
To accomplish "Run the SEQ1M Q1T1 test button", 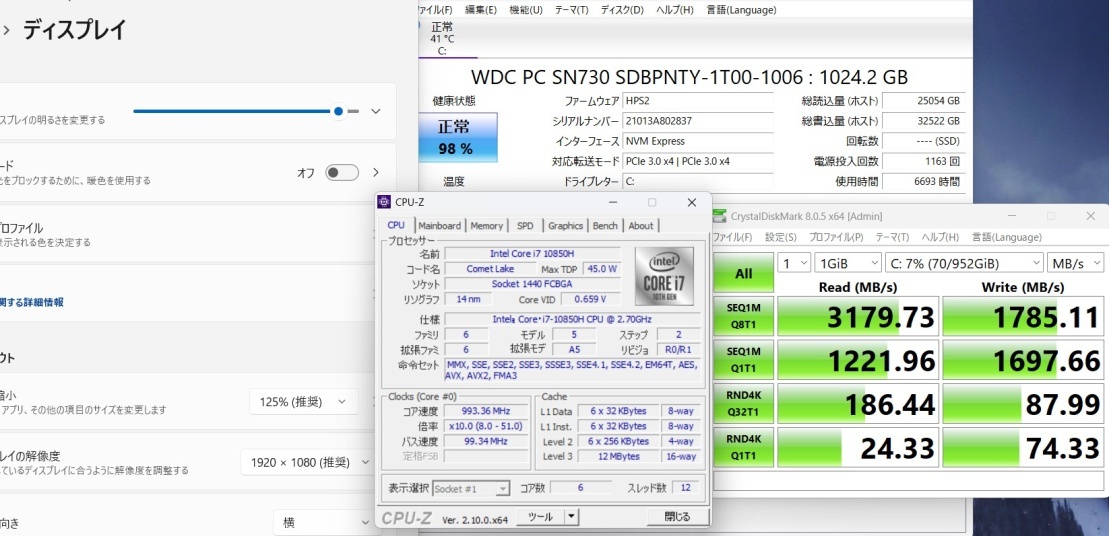I will coord(743,360).
